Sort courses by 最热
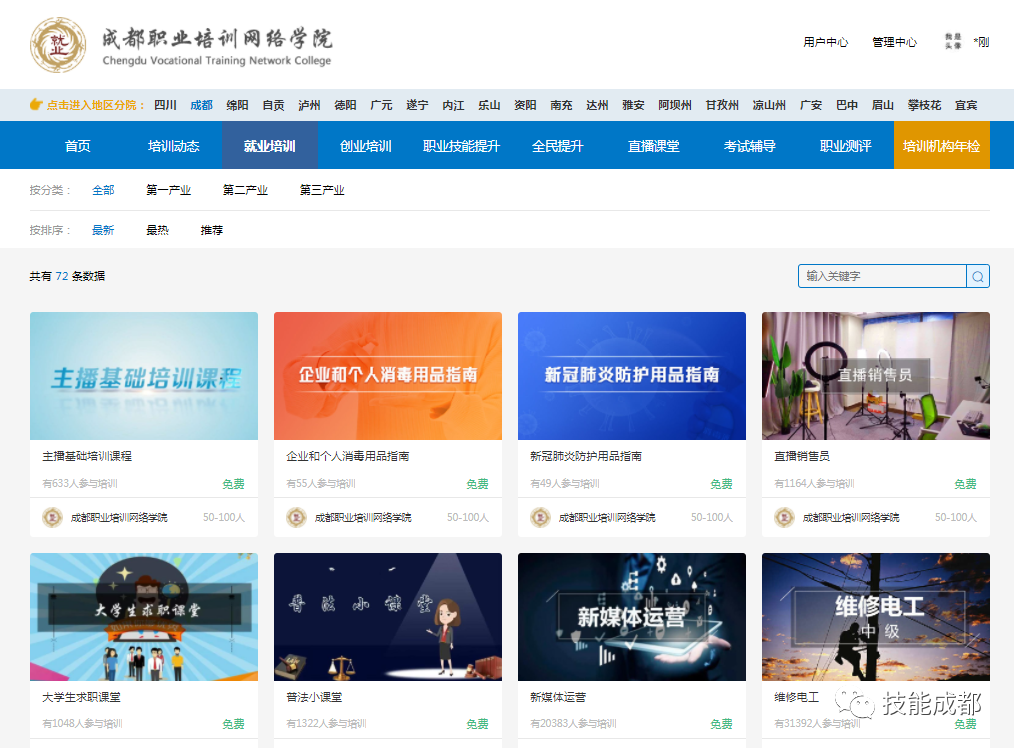The image size is (1014, 748). coord(157,230)
